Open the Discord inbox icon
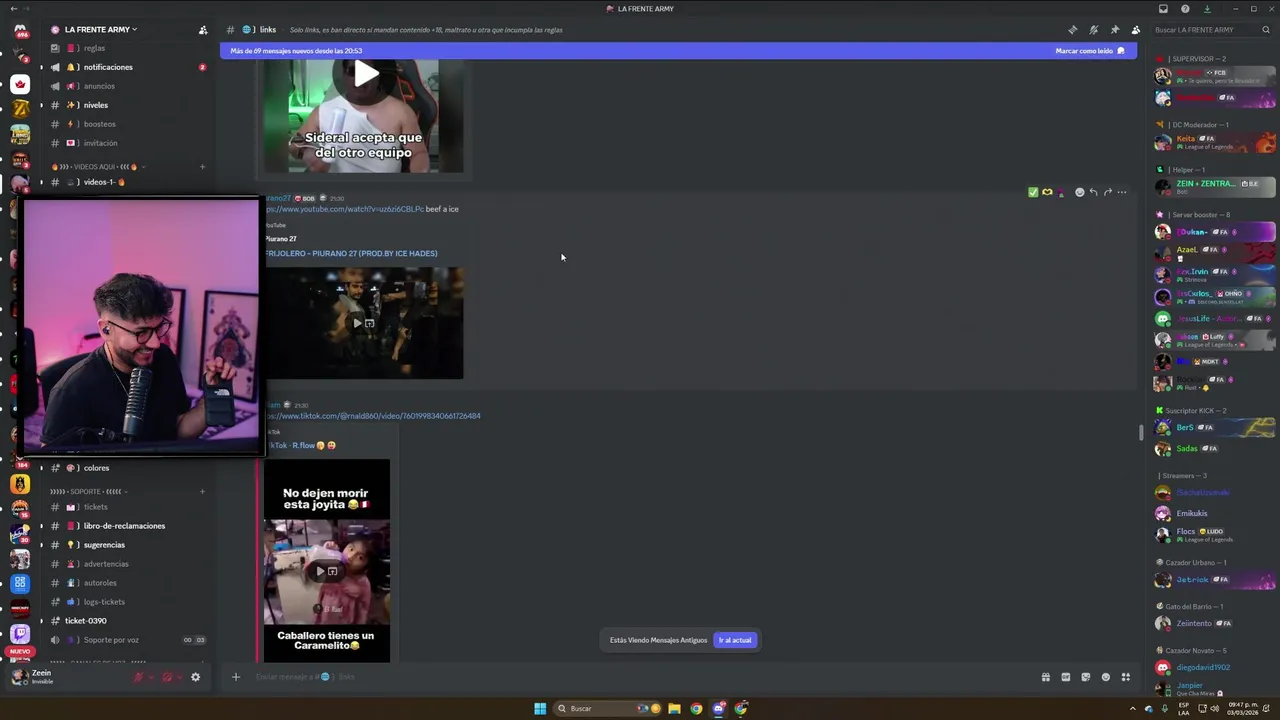This screenshot has height=720, width=1280. (x=1163, y=9)
